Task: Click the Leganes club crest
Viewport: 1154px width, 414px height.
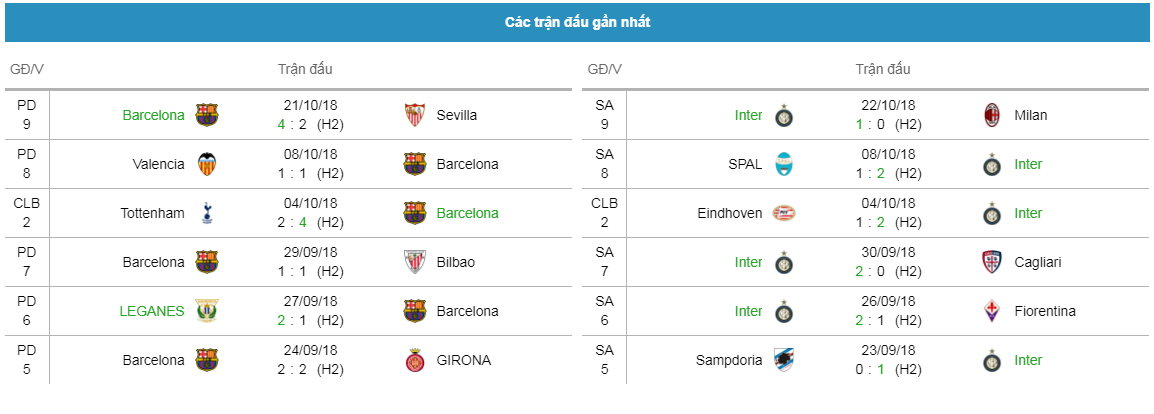Action: point(207,311)
